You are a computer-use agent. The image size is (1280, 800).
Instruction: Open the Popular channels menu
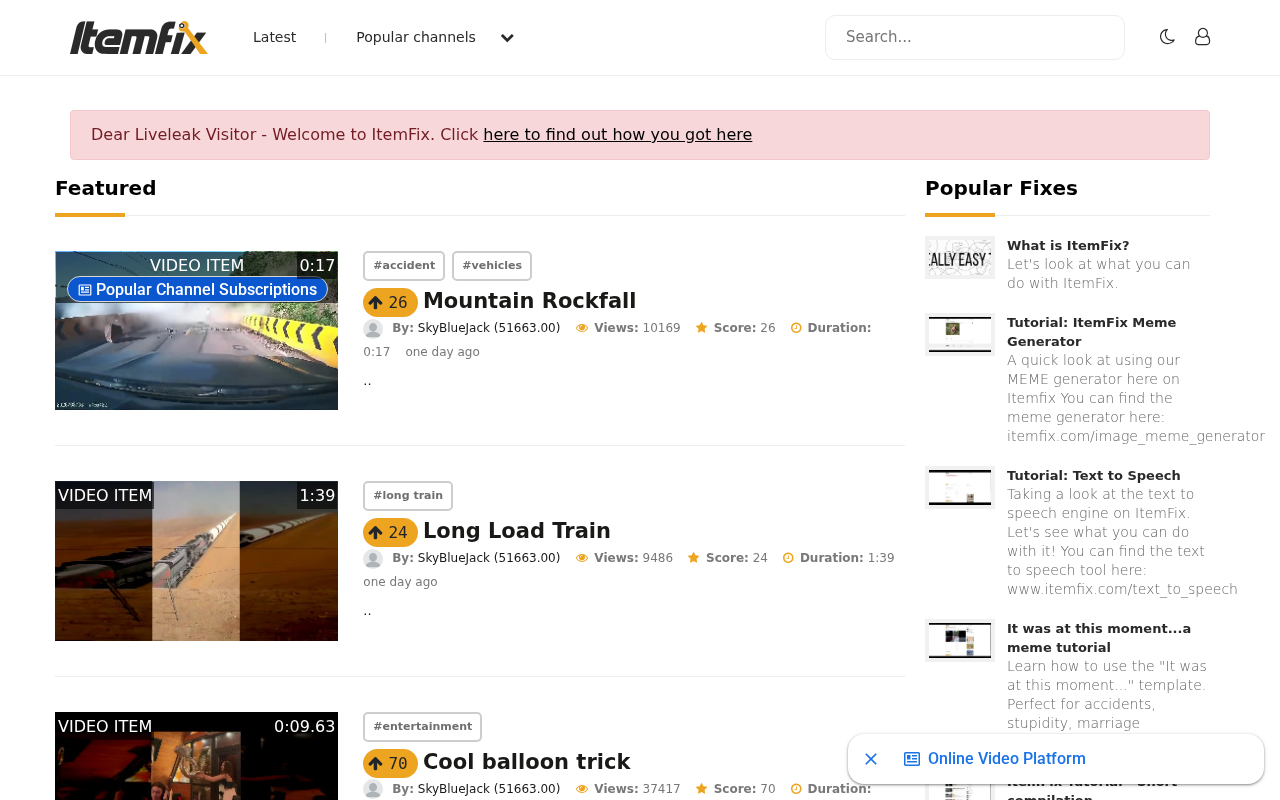[416, 37]
